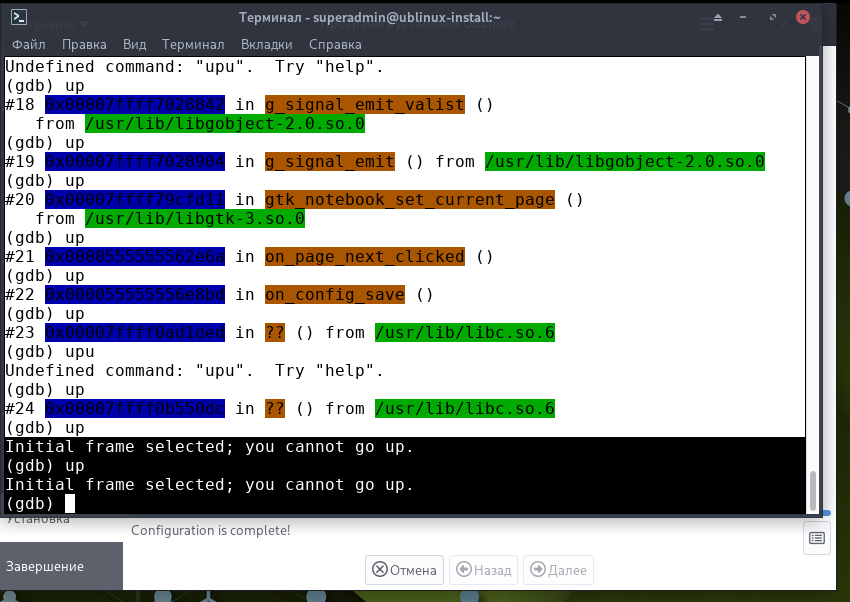Click the Далее next button
The width and height of the screenshot is (850, 602).
point(557,570)
